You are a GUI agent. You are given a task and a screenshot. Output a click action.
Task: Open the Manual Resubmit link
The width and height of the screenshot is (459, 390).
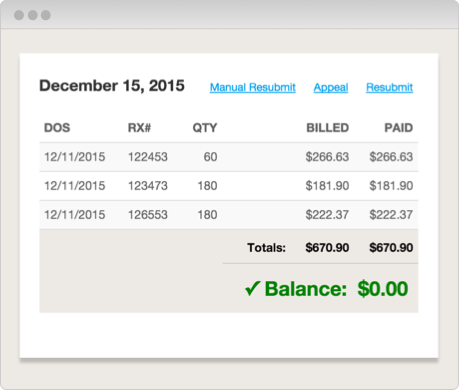tap(253, 87)
